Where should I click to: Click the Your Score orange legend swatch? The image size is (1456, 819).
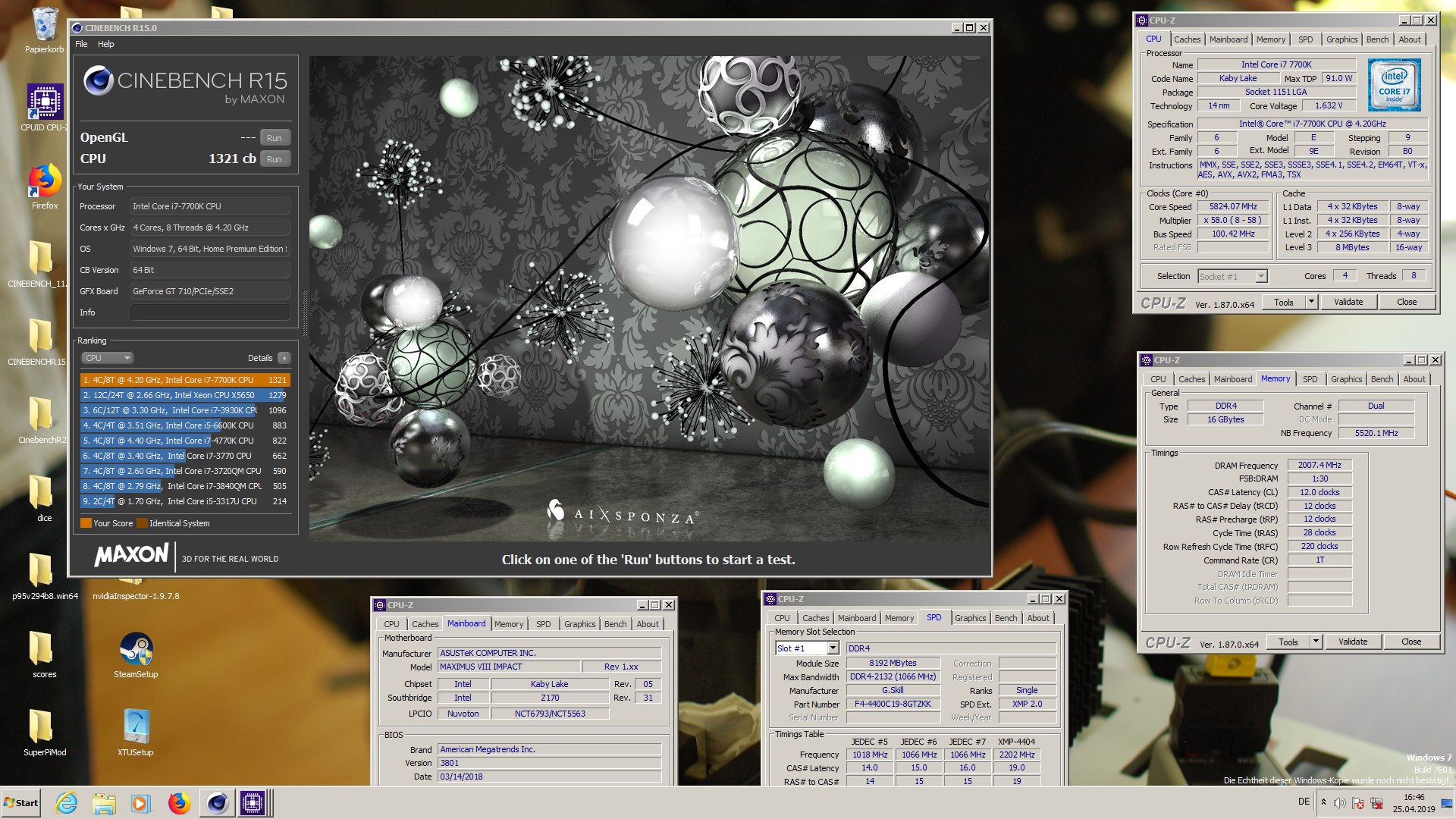click(x=86, y=523)
